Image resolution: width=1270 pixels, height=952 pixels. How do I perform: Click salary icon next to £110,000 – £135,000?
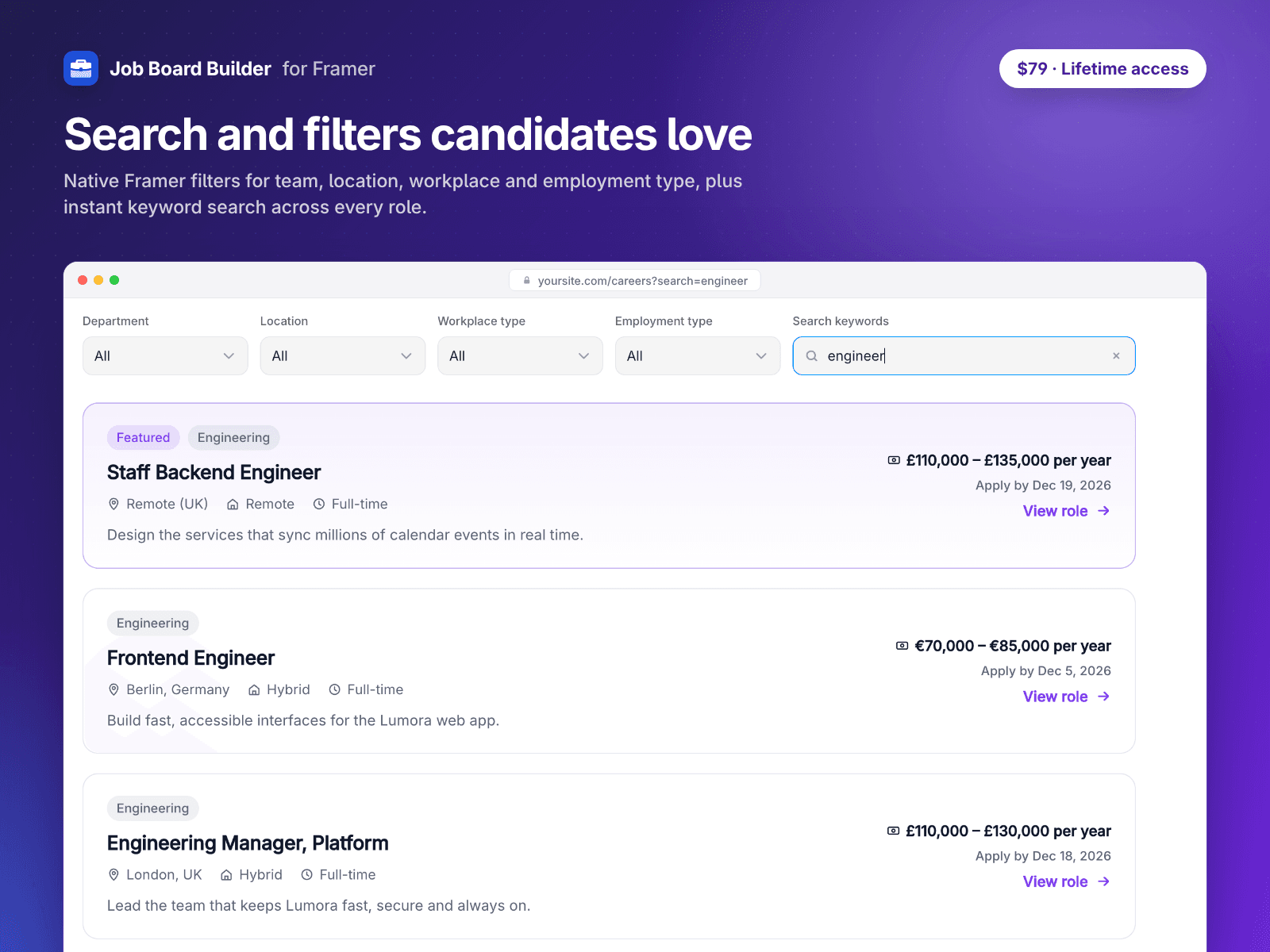pos(894,460)
